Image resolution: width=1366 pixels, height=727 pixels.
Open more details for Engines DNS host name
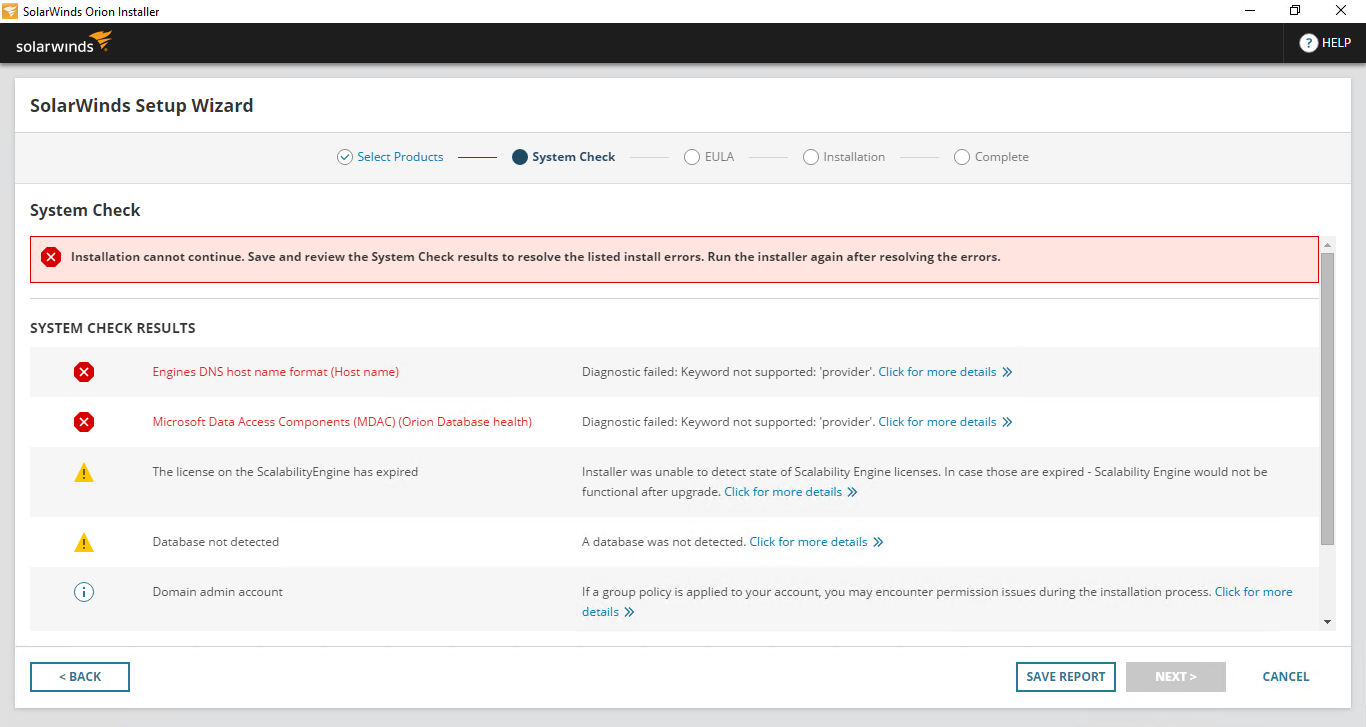click(937, 372)
